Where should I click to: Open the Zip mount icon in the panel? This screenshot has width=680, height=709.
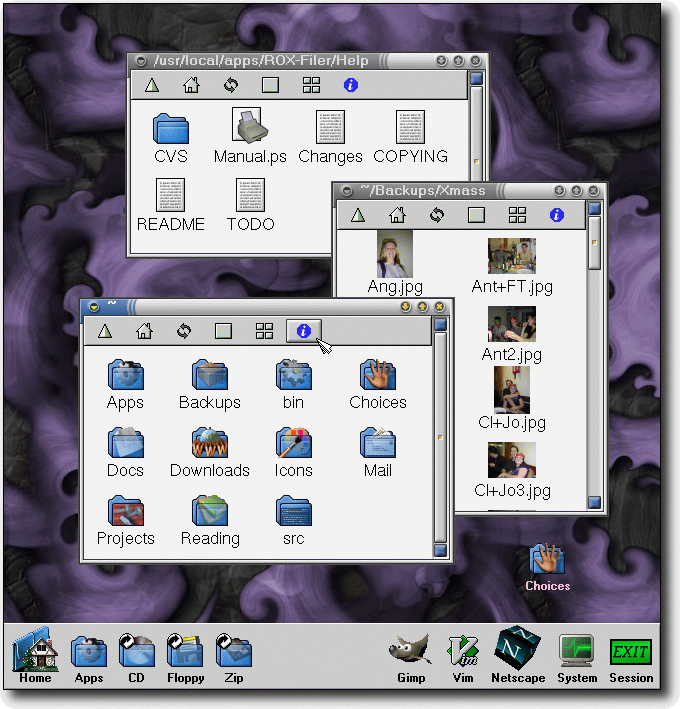(234, 659)
